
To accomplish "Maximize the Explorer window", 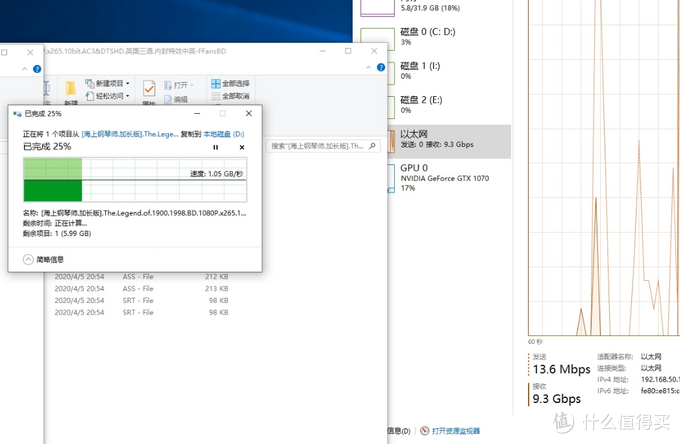I will click(348, 51).
